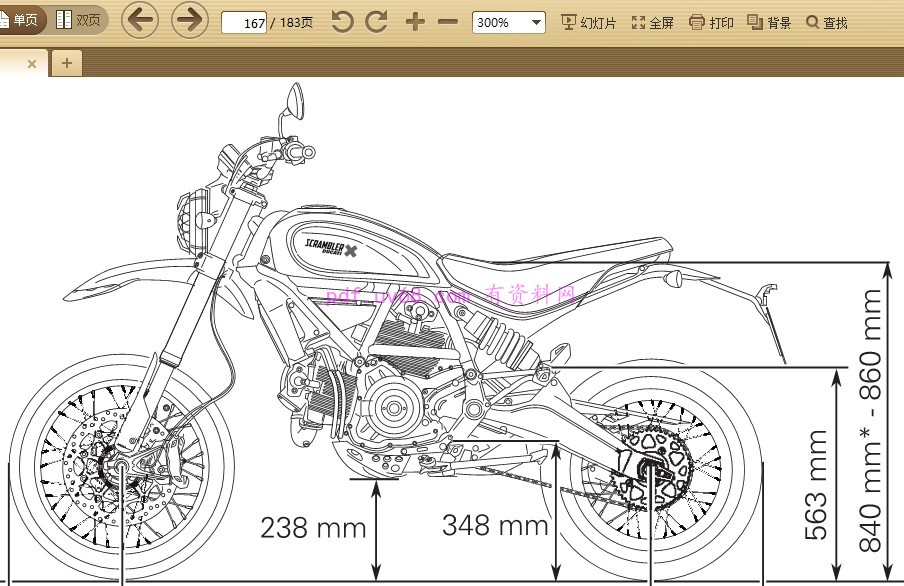904x586 pixels.
Task: Open background settings (背景)
Action: click(769, 22)
